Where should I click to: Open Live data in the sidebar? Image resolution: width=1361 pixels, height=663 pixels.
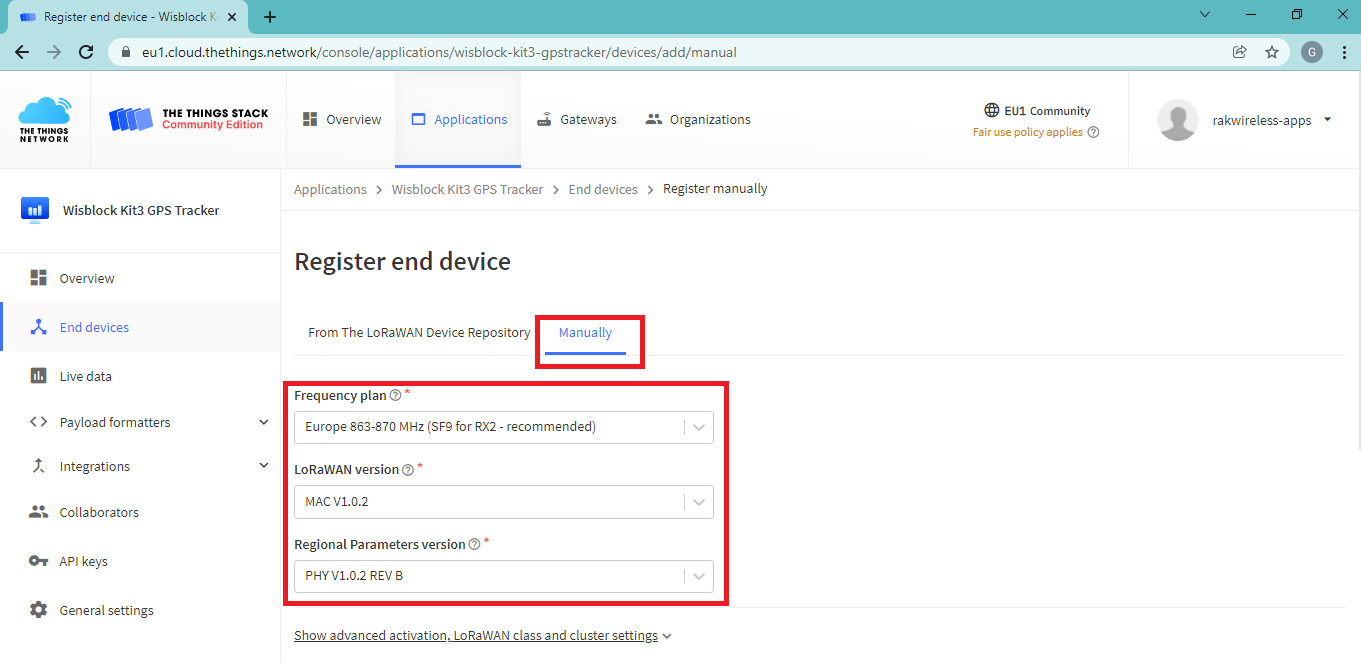pos(85,376)
